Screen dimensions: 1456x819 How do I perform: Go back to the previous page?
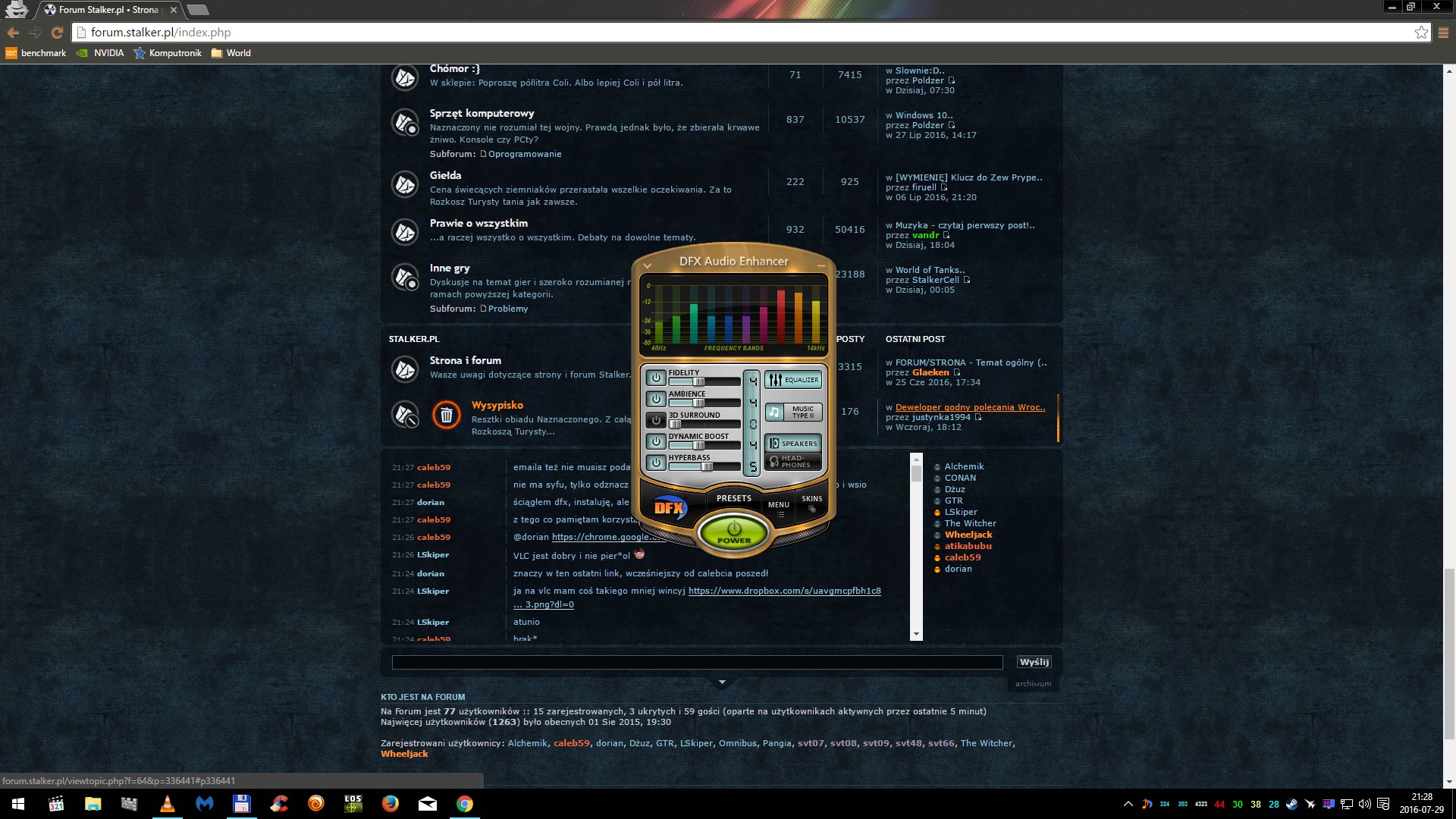(13, 33)
